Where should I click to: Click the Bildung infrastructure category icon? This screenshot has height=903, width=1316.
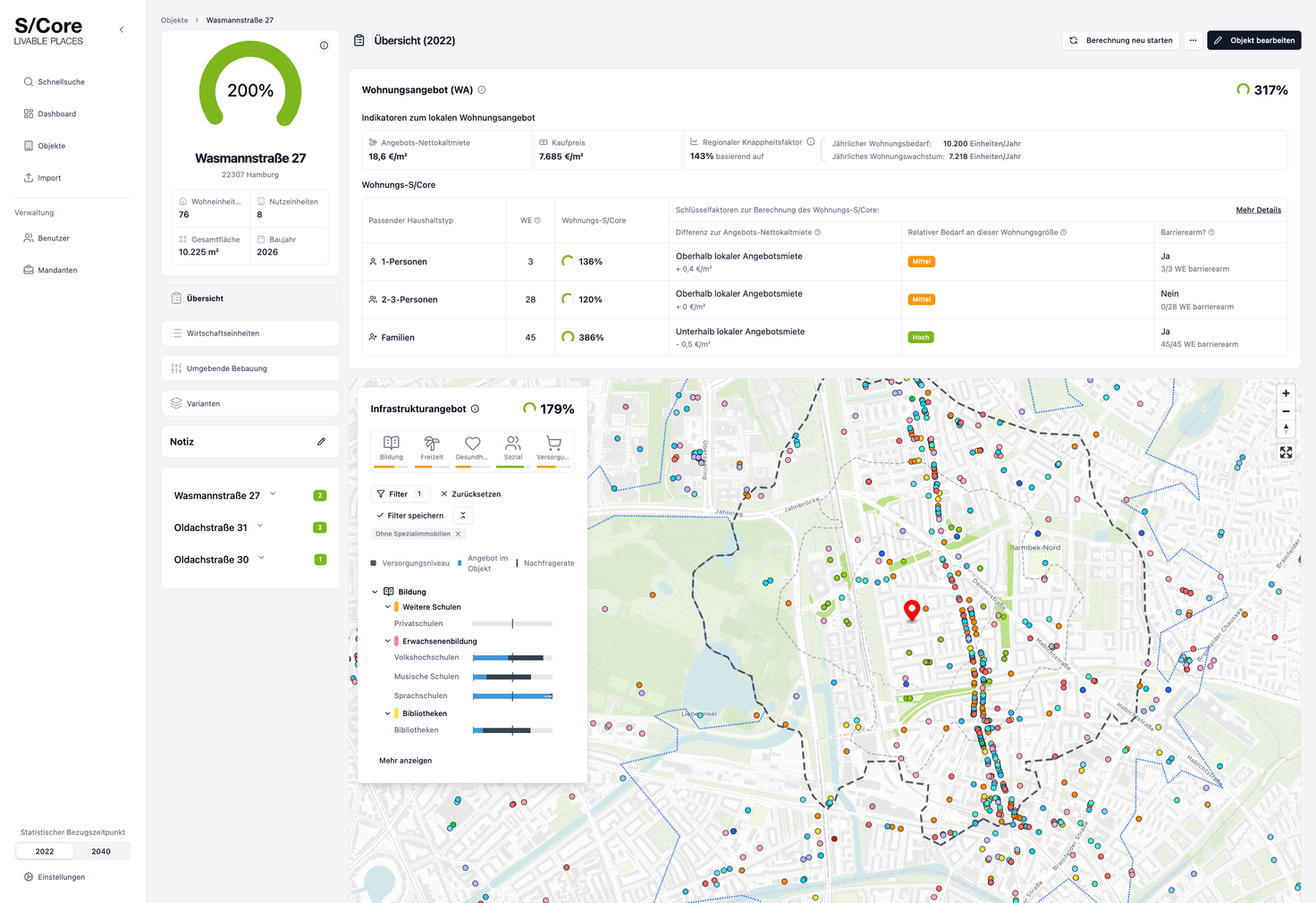pyautogui.click(x=391, y=444)
